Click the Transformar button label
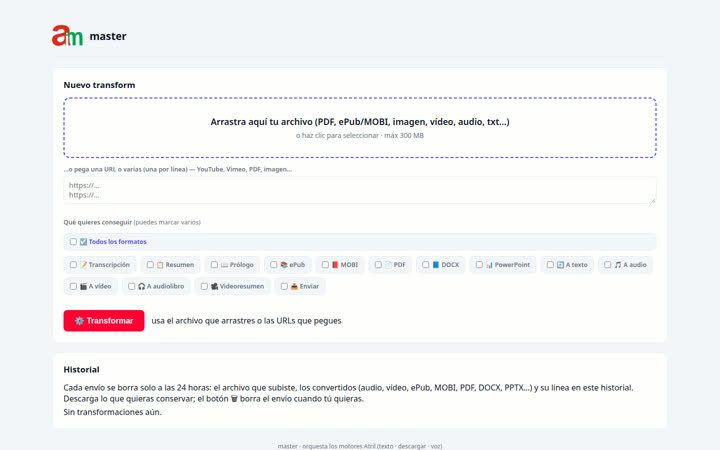 click(x=110, y=321)
